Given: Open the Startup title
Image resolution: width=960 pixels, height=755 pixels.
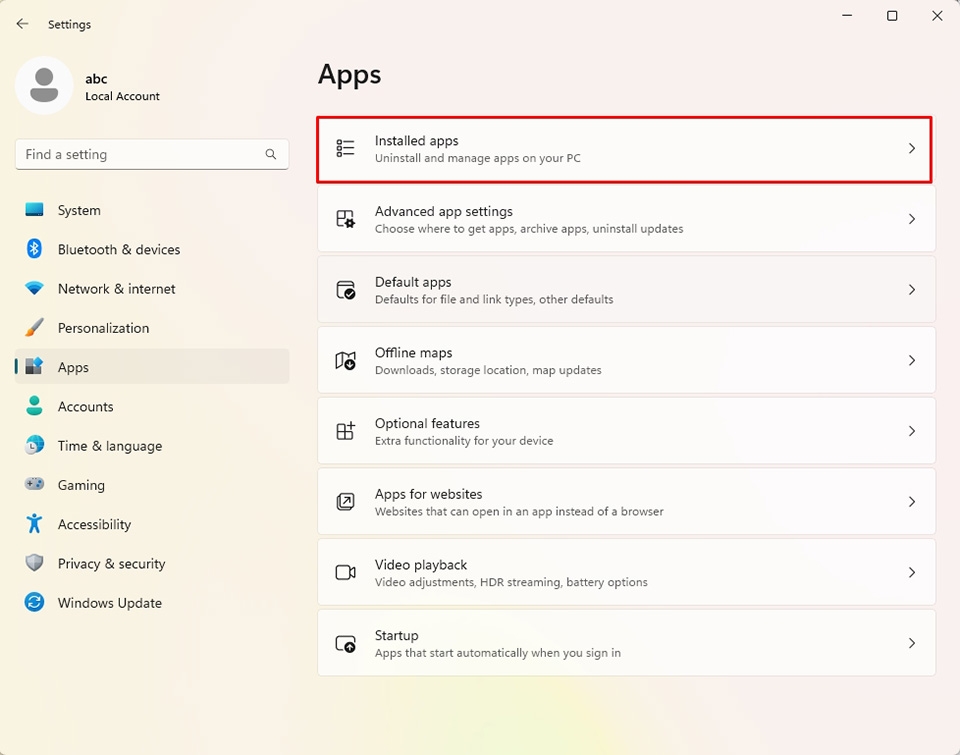Looking at the screenshot, I should 396,636.
